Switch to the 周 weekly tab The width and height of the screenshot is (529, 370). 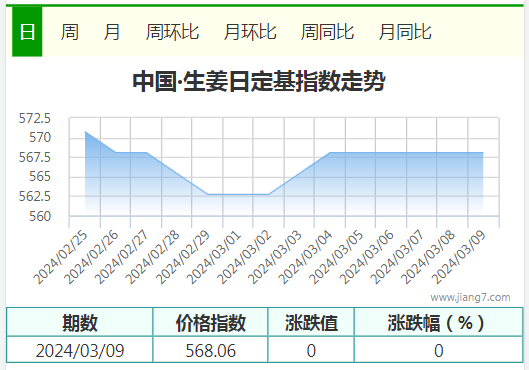pos(70,32)
